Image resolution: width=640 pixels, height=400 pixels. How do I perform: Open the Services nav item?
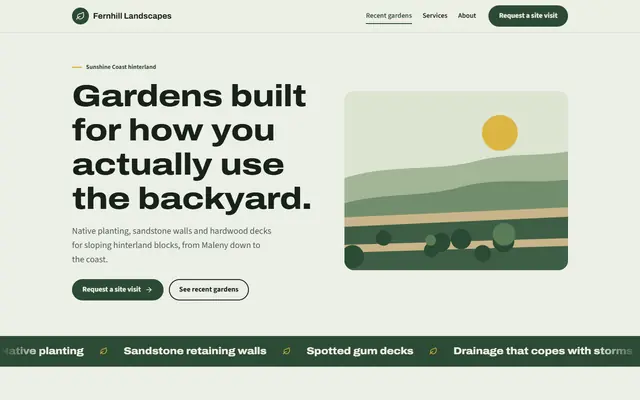pyautogui.click(x=435, y=16)
